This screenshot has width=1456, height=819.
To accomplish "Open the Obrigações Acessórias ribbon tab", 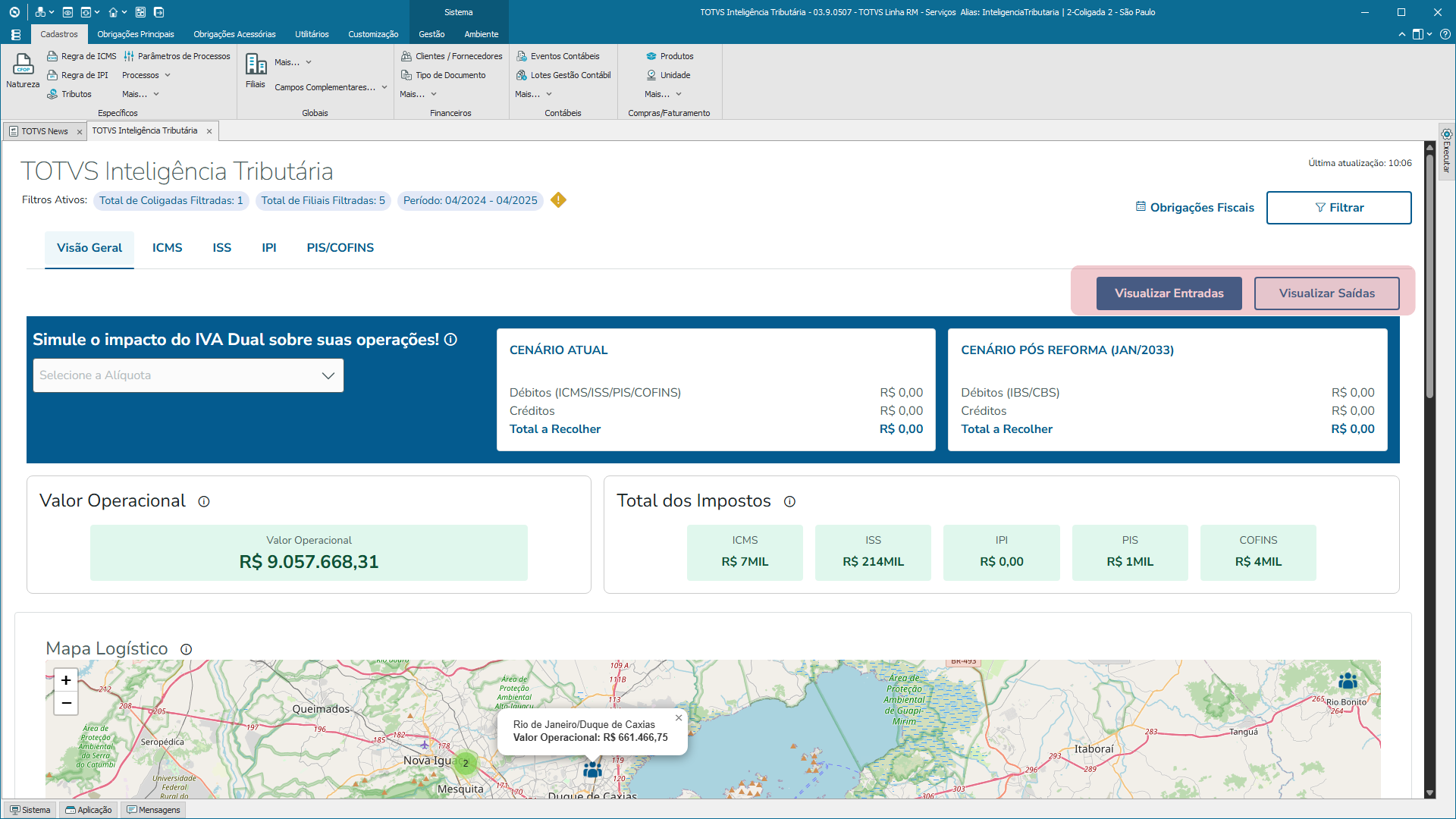I will 234,34.
